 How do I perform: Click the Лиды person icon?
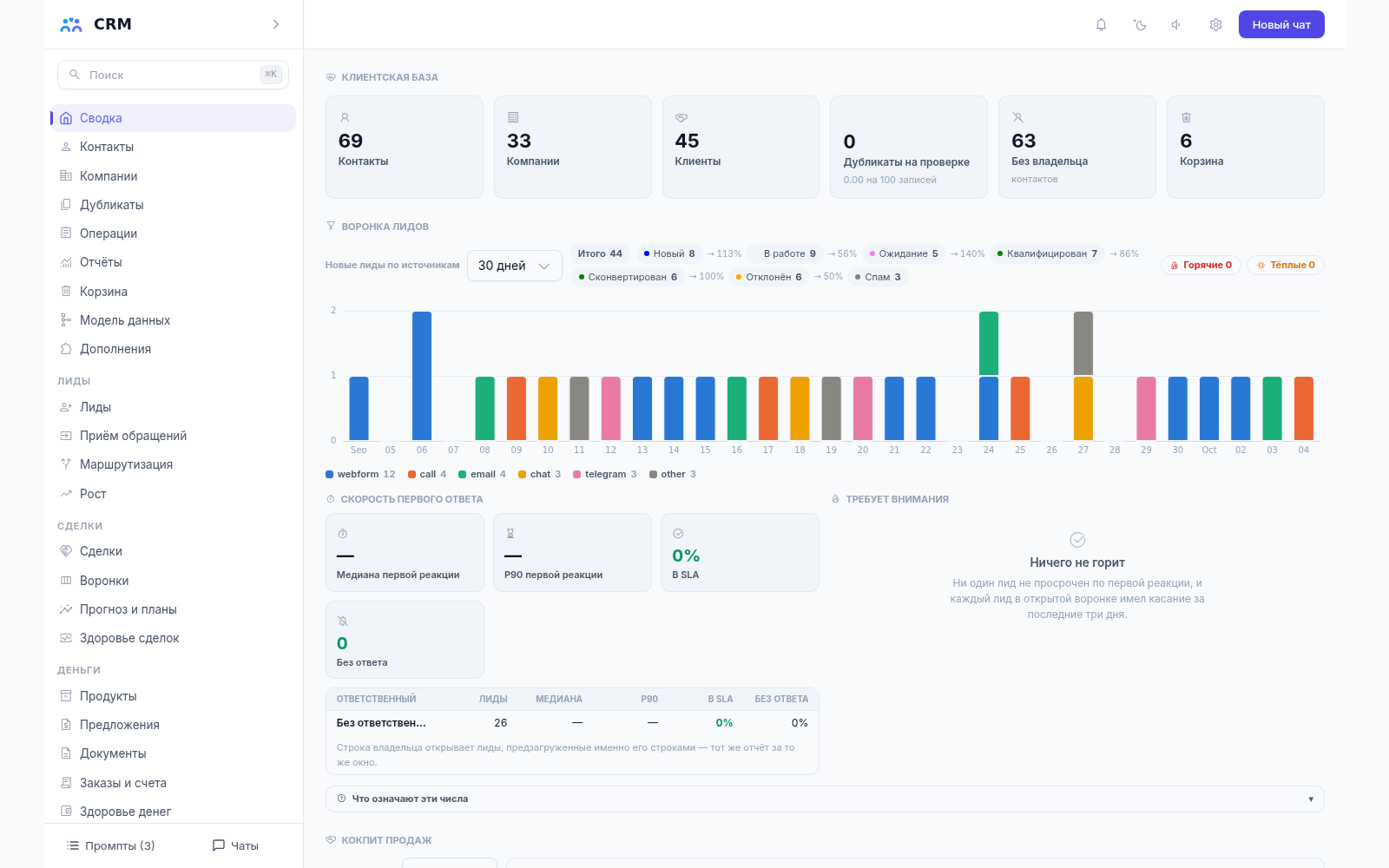pyautogui.click(x=66, y=407)
